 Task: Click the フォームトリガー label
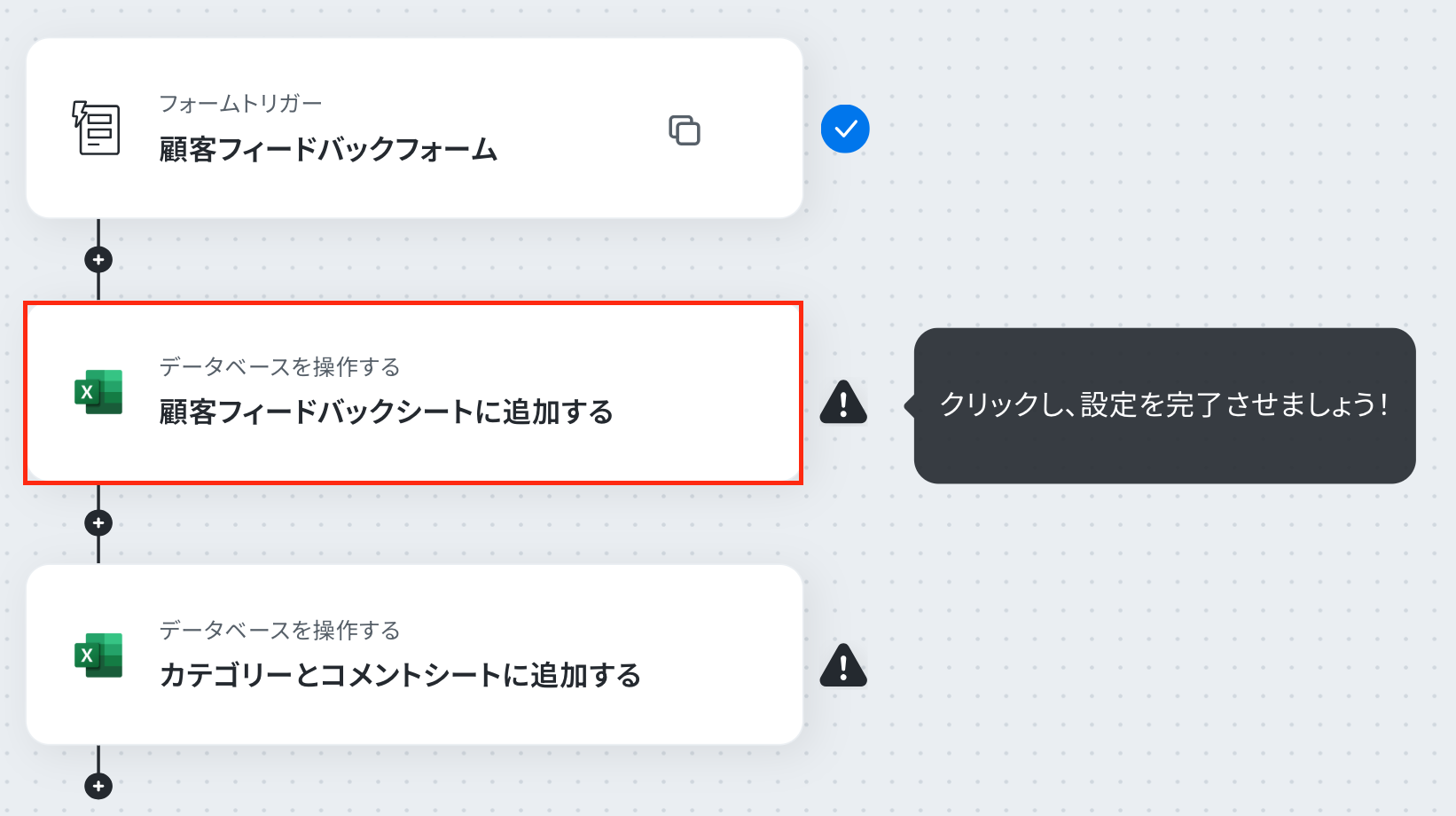tap(240, 104)
